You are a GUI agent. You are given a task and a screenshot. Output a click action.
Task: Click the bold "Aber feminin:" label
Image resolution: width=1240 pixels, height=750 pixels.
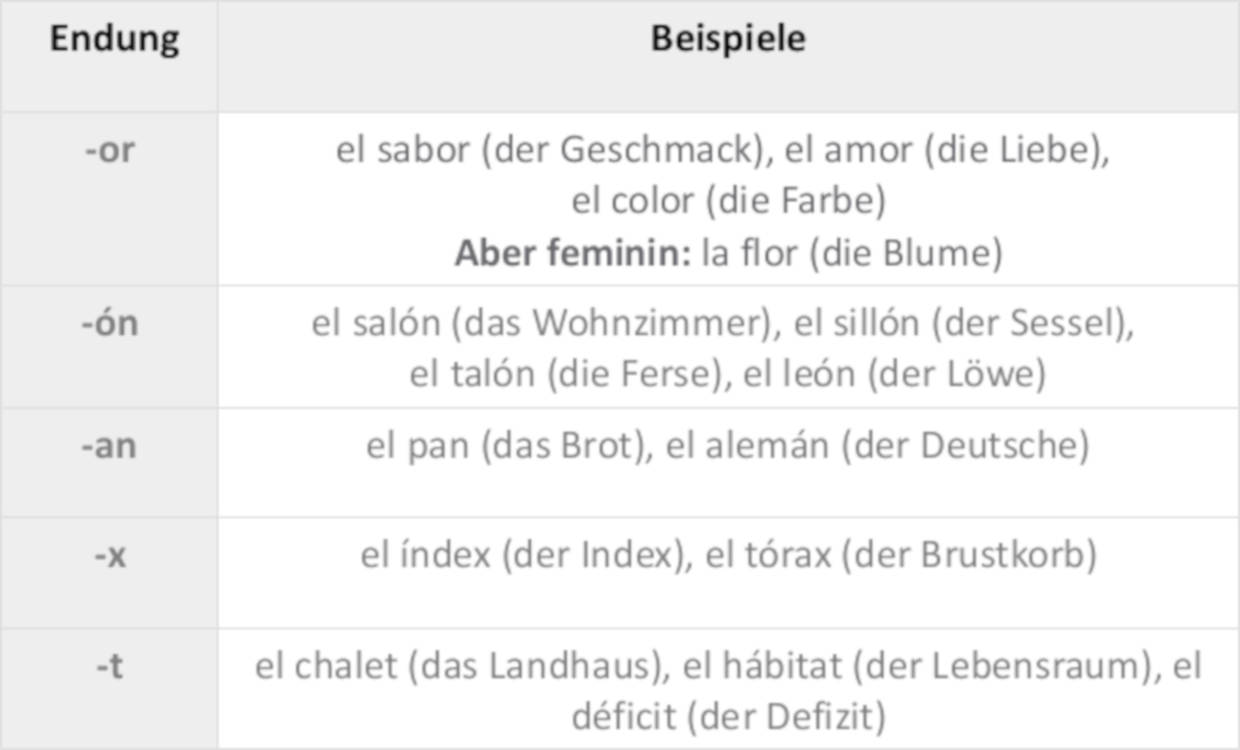(x=573, y=253)
